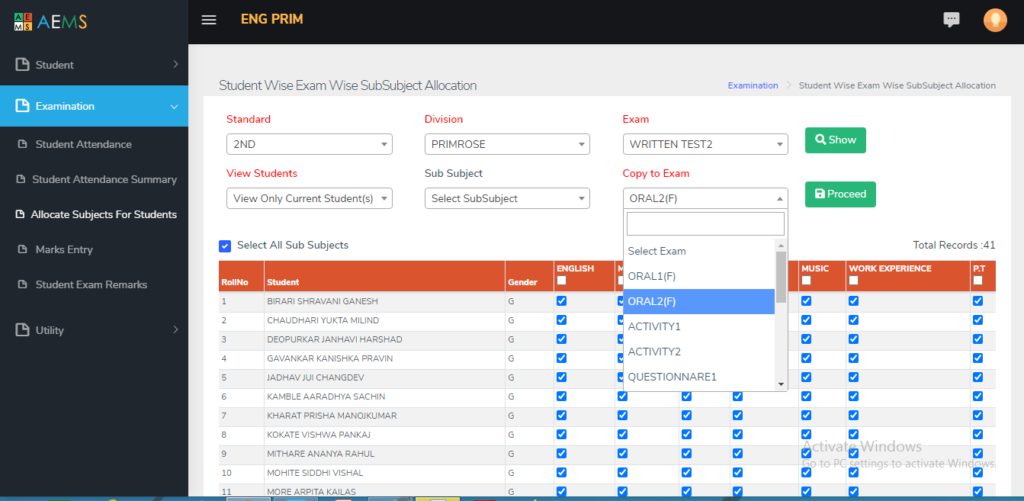Select ACTIVITY2 from exam list
Image resolution: width=1024 pixels, height=501 pixels.
click(x=699, y=351)
